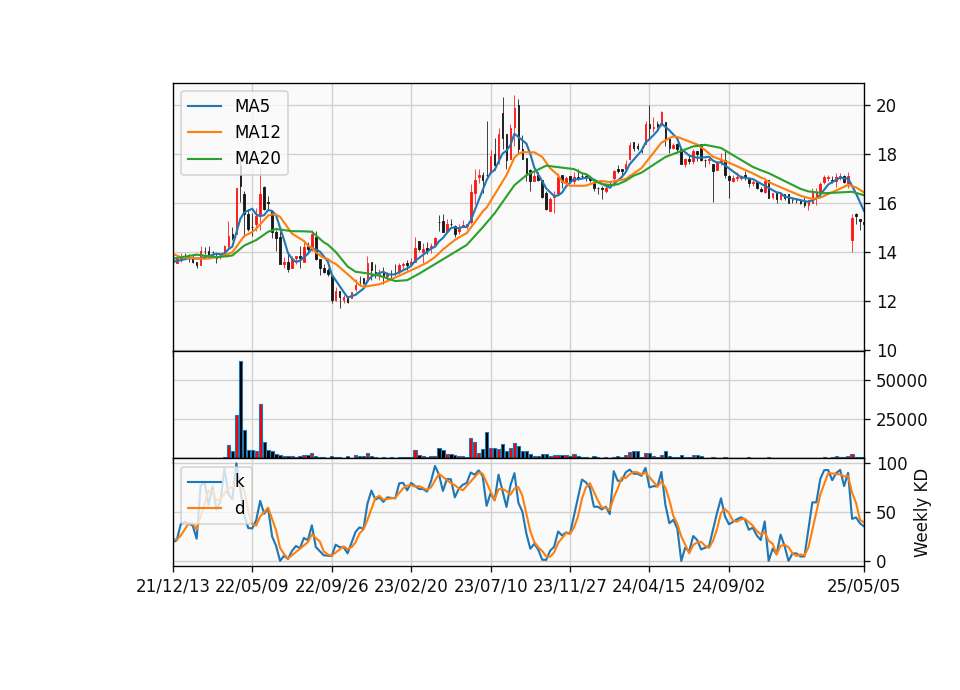The width and height of the screenshot is (960, 690).
Task: Click the price axis value 20
Action: coord(886,106)
